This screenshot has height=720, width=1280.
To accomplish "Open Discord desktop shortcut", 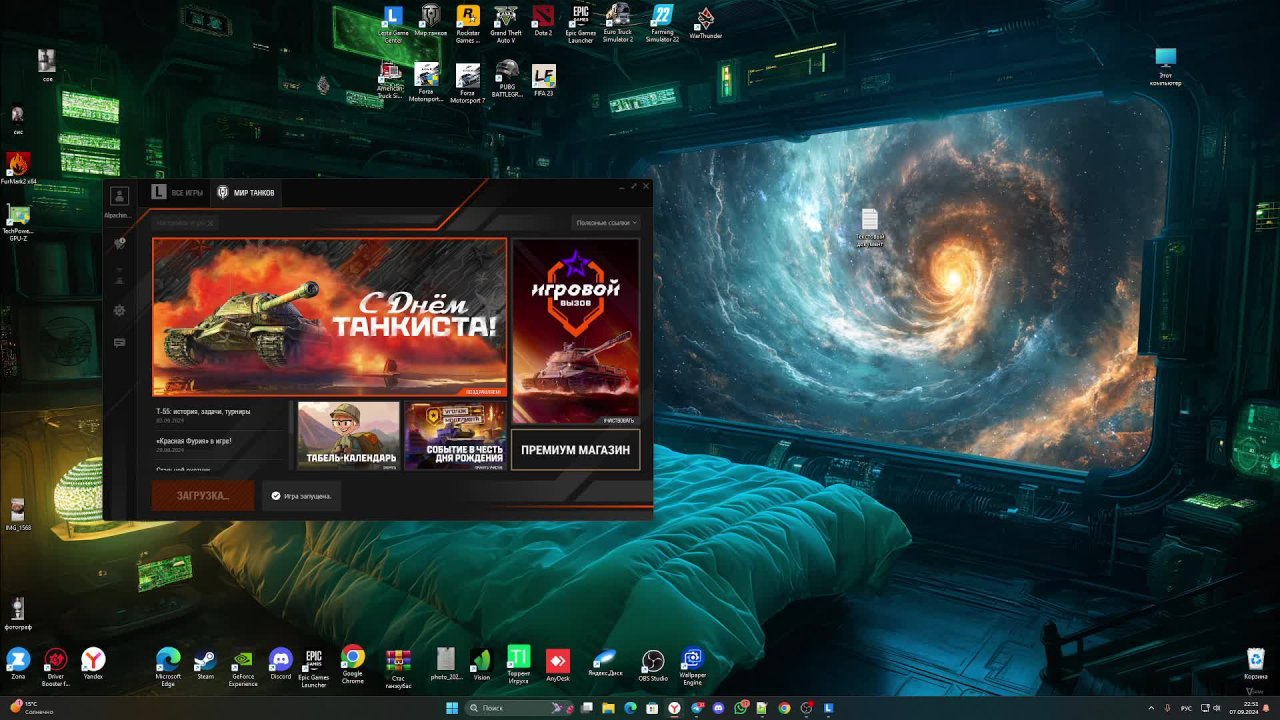I will point(280,663).
